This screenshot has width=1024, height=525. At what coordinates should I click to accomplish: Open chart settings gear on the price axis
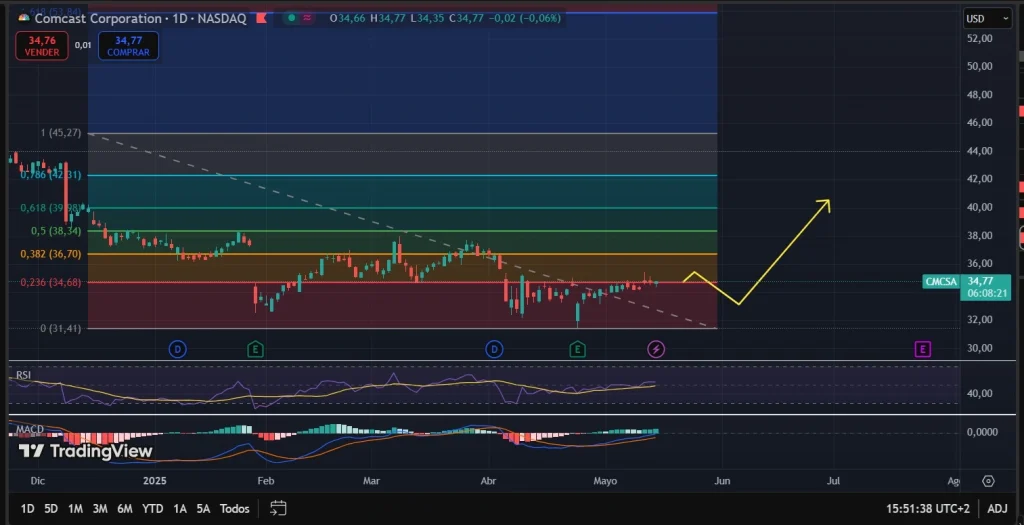coord(988,481)
